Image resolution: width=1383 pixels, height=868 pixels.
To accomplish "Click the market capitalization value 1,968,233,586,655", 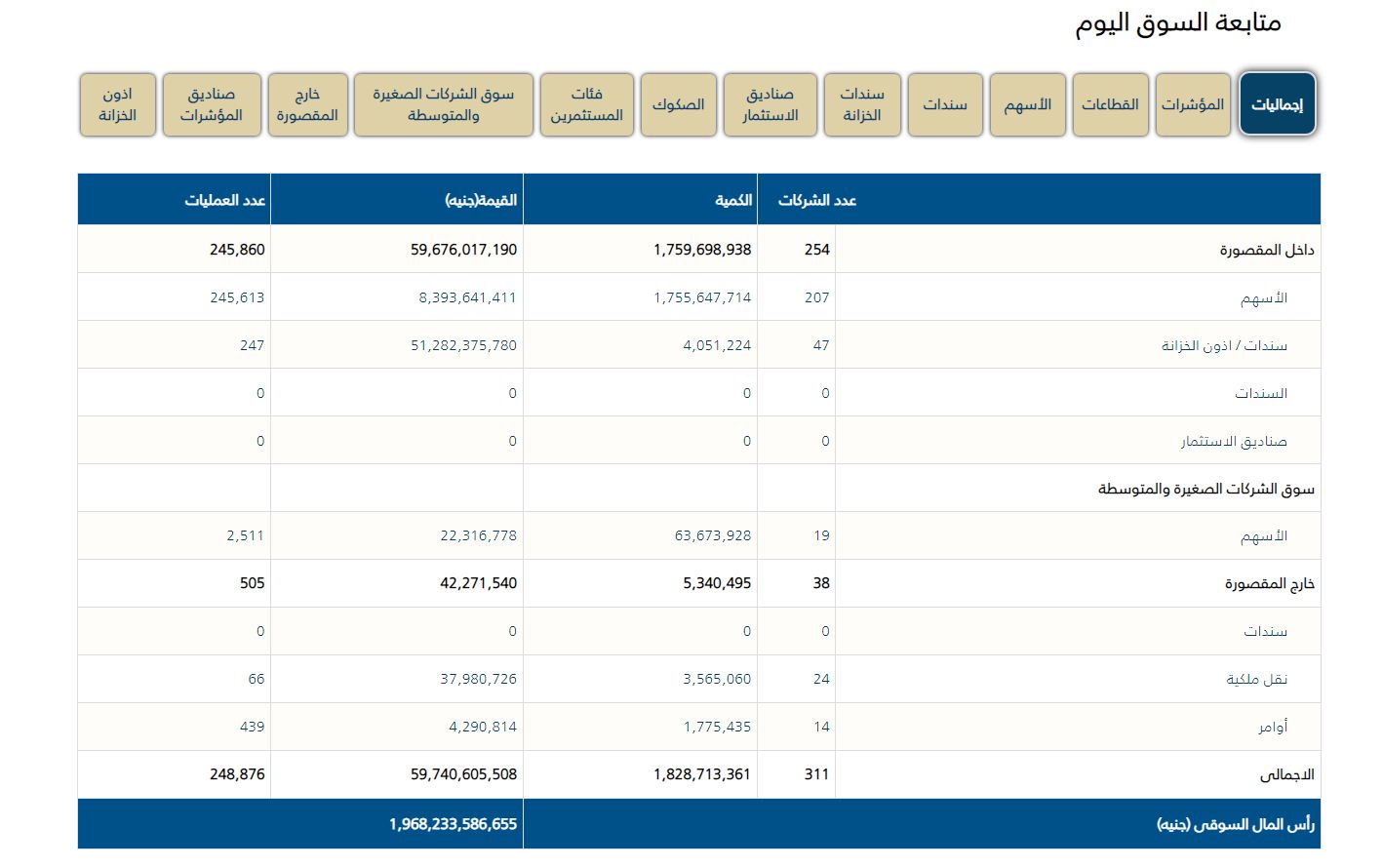I will pos(453,824).
